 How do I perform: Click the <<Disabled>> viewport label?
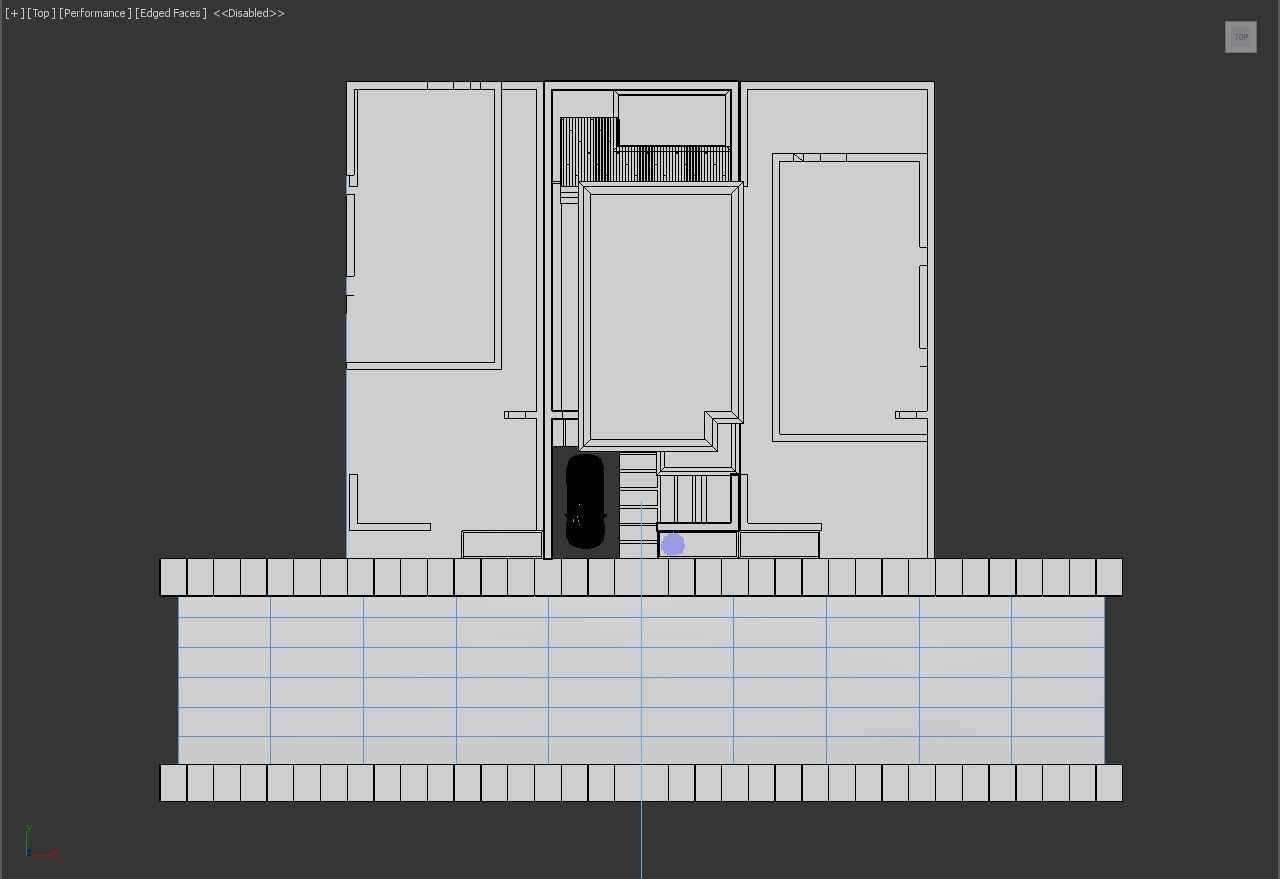[249, 13]
